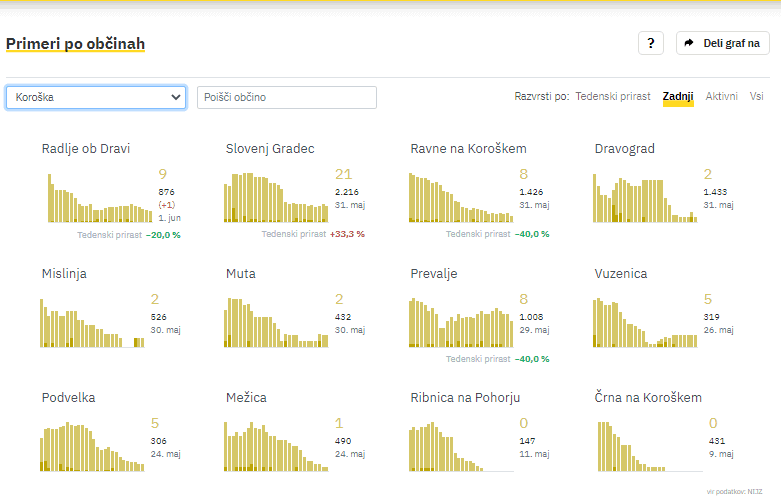The image size is (781, 499).
Task: Click the Slovenj Gradec bar chart
Action: point(277,198)
